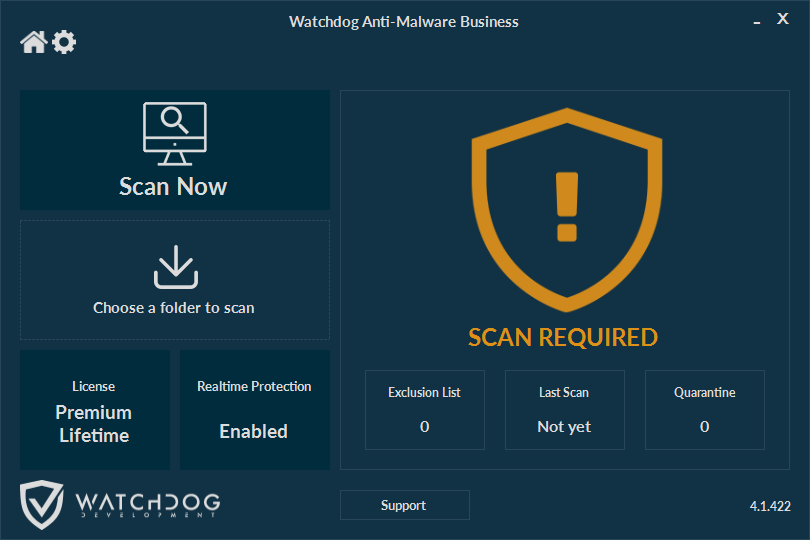Viewport: 810px width, 540px height.
Task: Close the Watchdog Anti-Malware window
Action: [x=783, y=19]
